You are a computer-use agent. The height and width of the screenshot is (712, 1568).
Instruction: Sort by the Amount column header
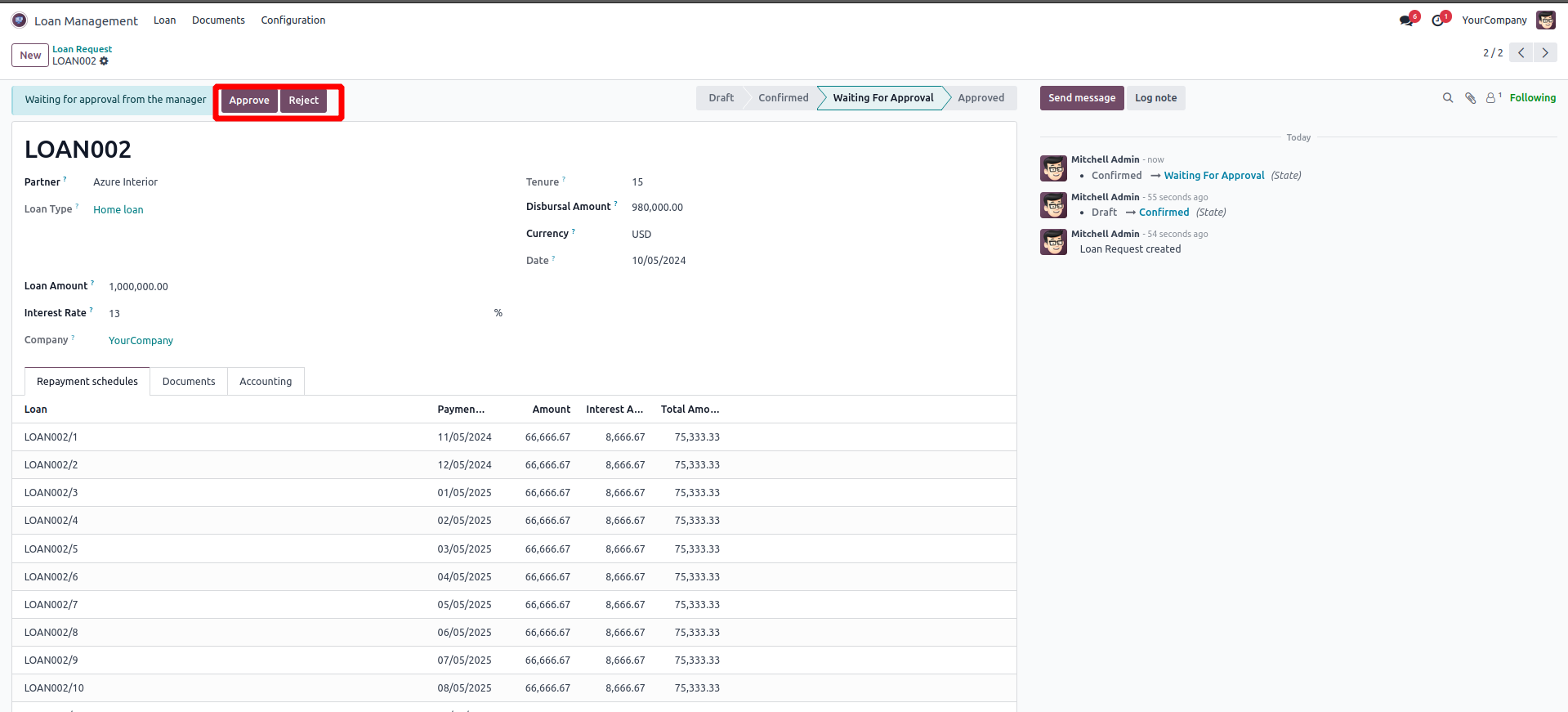point(552,410)
